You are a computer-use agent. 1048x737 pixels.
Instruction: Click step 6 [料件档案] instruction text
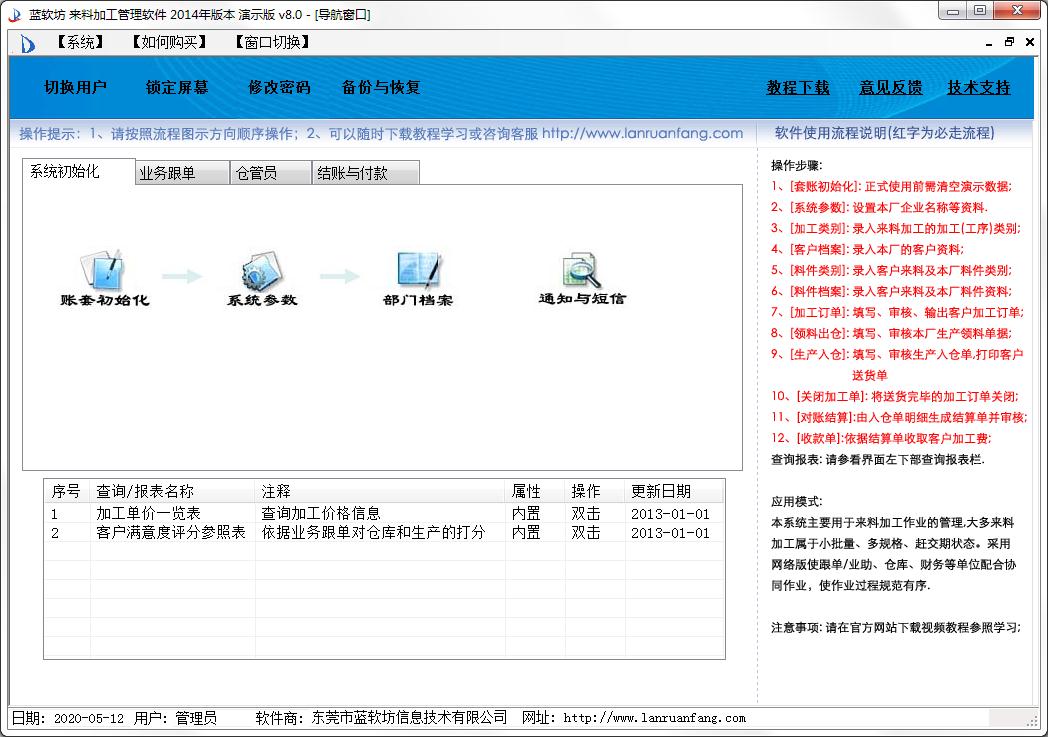click(891, 291)
